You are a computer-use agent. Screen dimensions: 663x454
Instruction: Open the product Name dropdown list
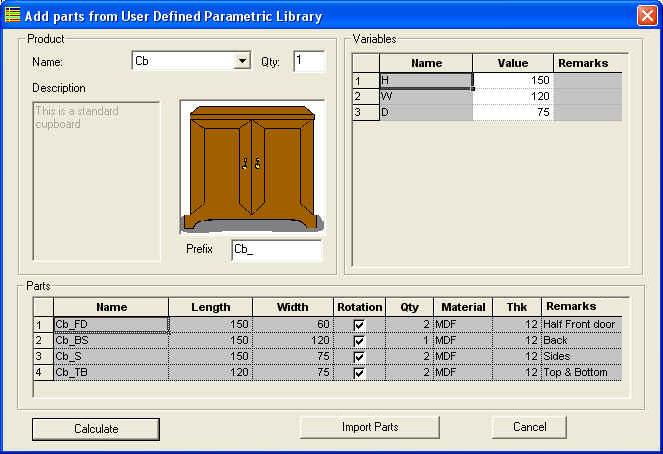coord(241,62)
